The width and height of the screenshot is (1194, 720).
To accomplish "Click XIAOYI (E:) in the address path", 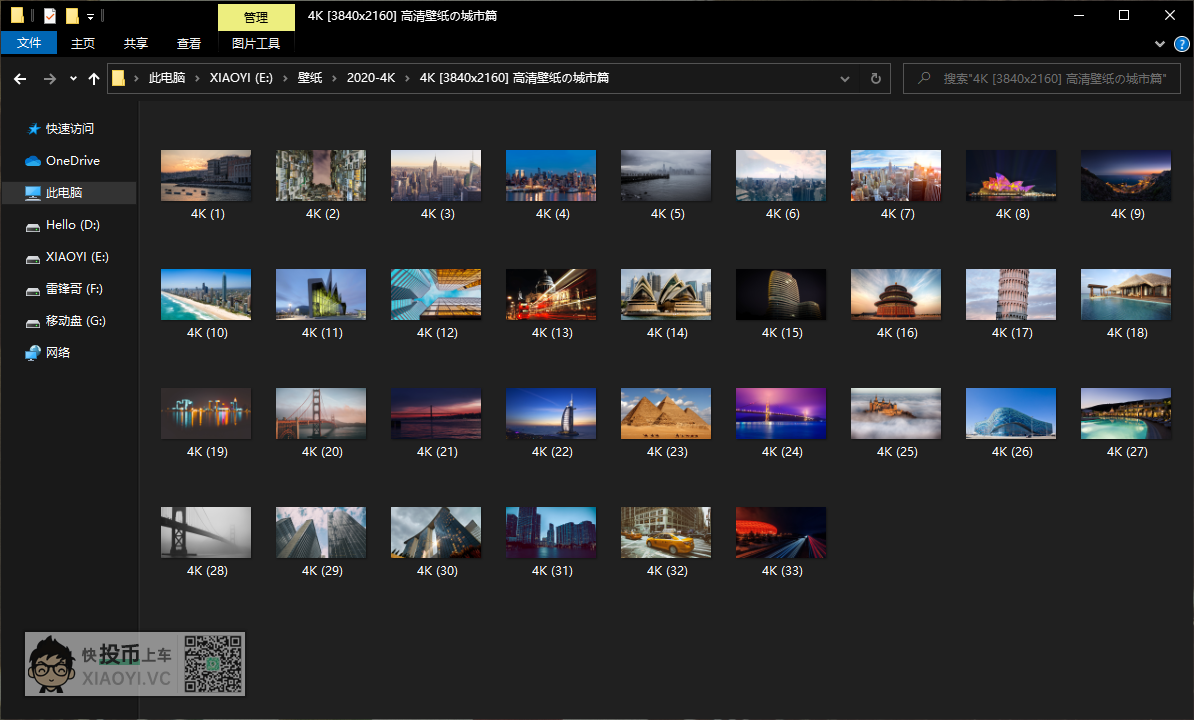I will tap(240, 78).
